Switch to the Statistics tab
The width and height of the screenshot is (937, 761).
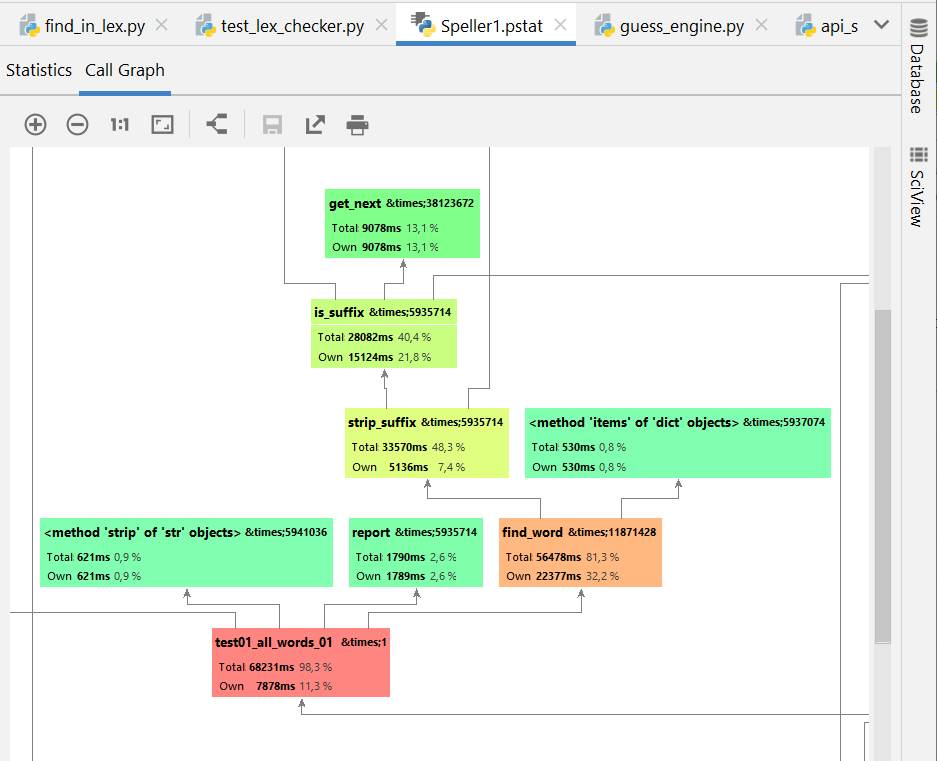click(x=39, y=70)
